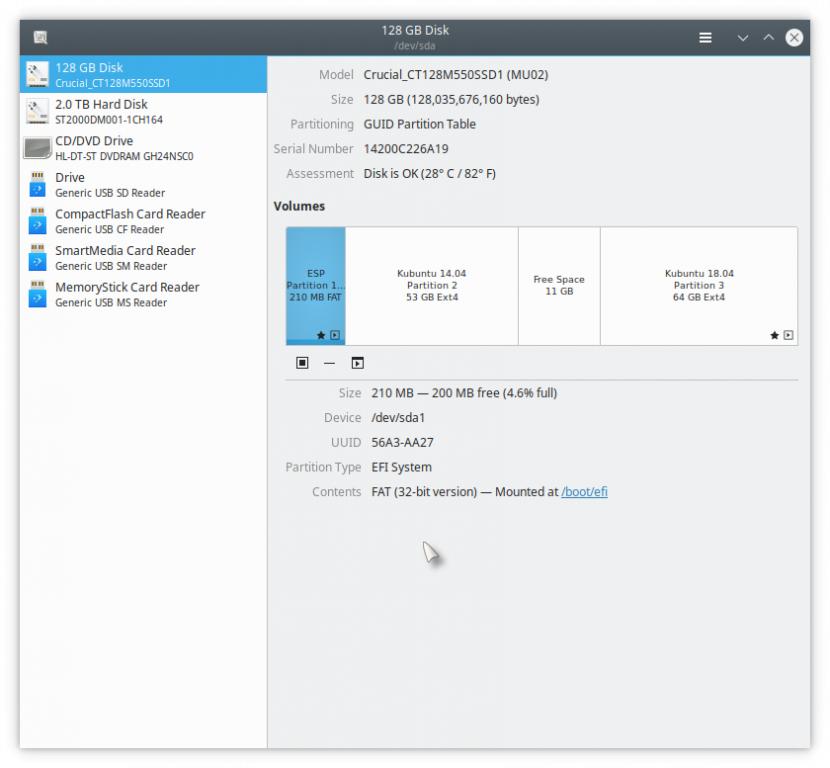The image size is (830, 768).
Task: Select the SmartMedia Card Reader
Action: click(x=143, y=258)
